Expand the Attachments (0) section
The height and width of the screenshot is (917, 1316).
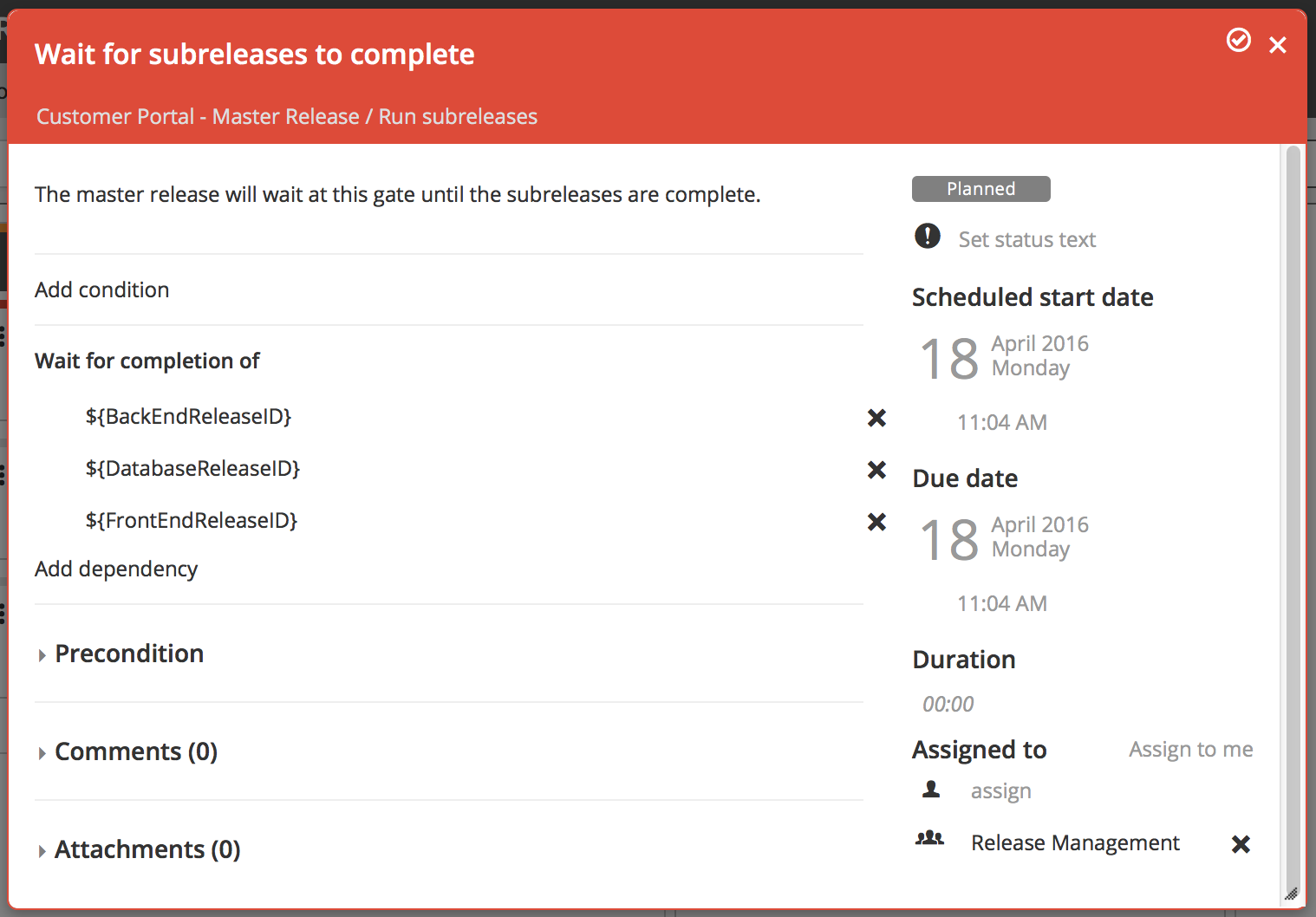coord(139,849)
